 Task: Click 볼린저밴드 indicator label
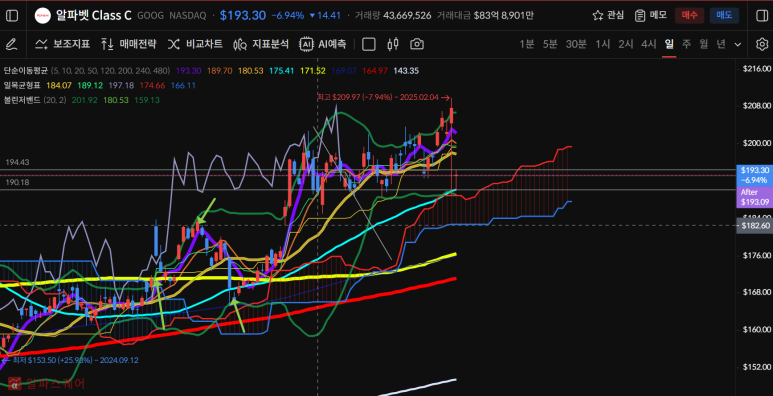[22, 100]
